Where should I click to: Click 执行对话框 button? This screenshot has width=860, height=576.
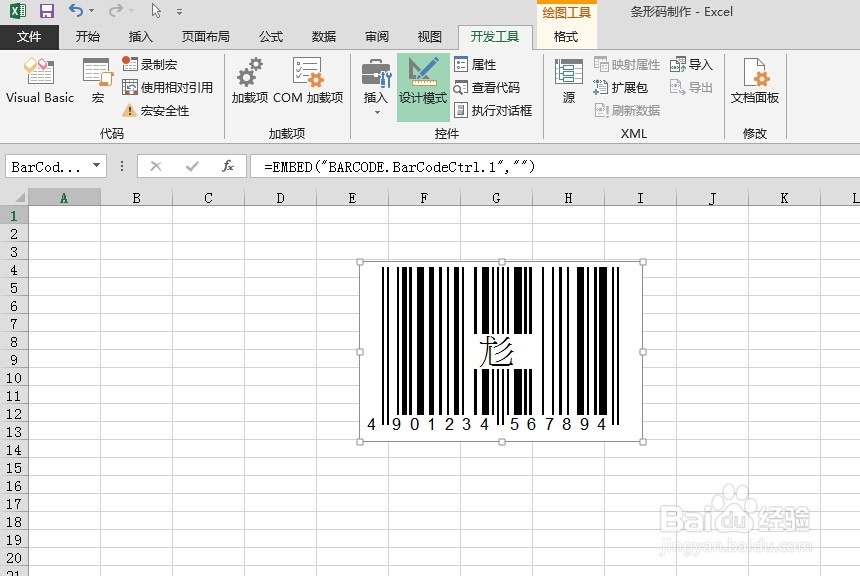(x=493, y=110)
